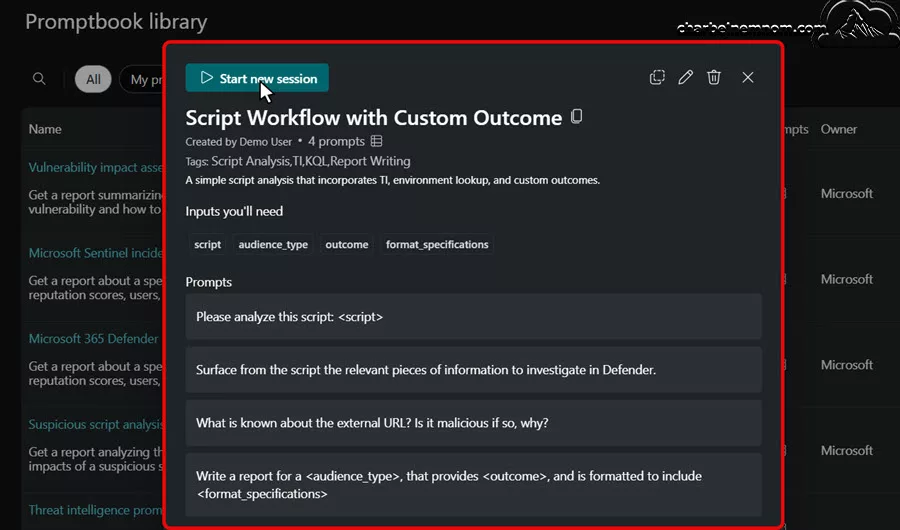Viewport: 900px width, 530px height.
Task: Click the outcome input tag
Action: point(347,245)
